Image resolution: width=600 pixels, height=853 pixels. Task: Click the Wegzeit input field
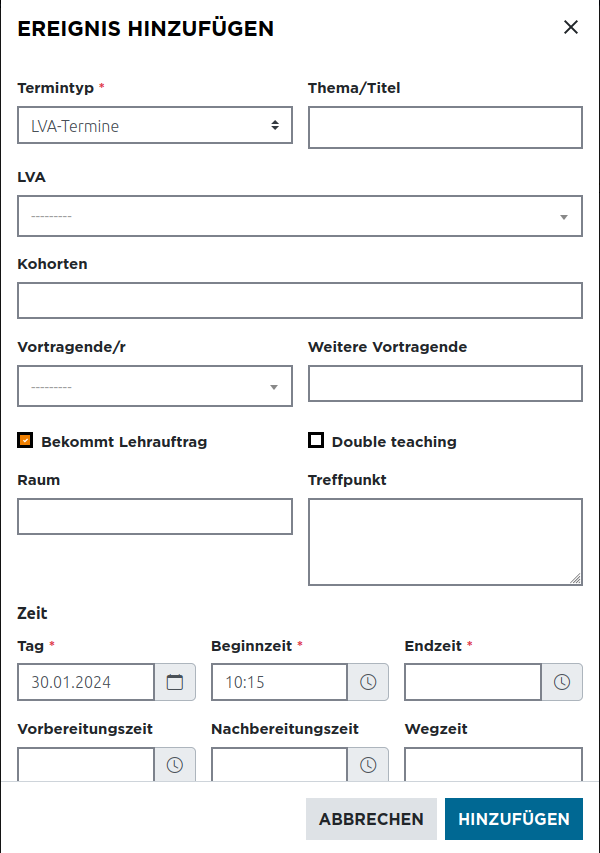pos(493,765)
